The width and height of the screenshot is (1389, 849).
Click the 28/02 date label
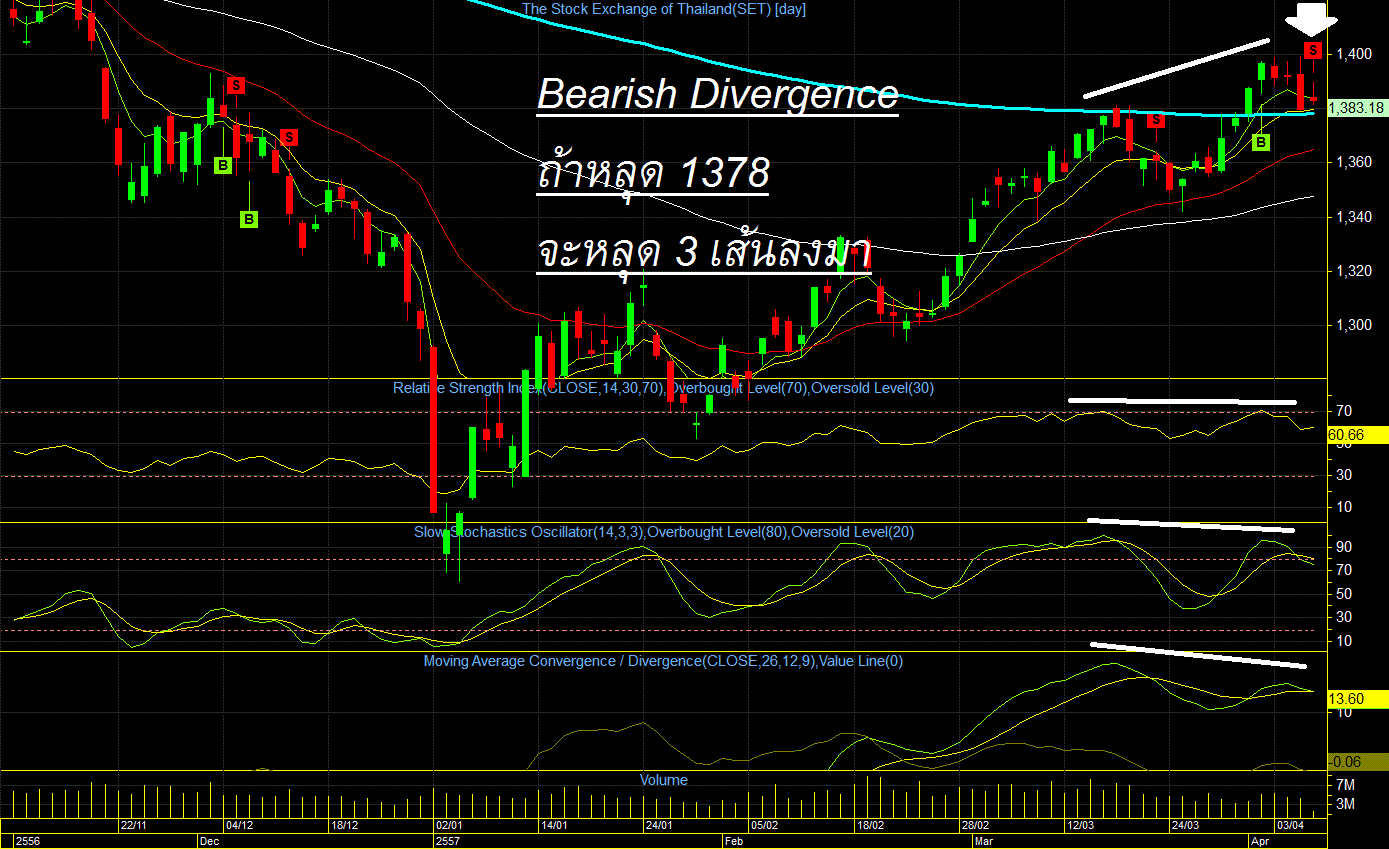[975, 826]
